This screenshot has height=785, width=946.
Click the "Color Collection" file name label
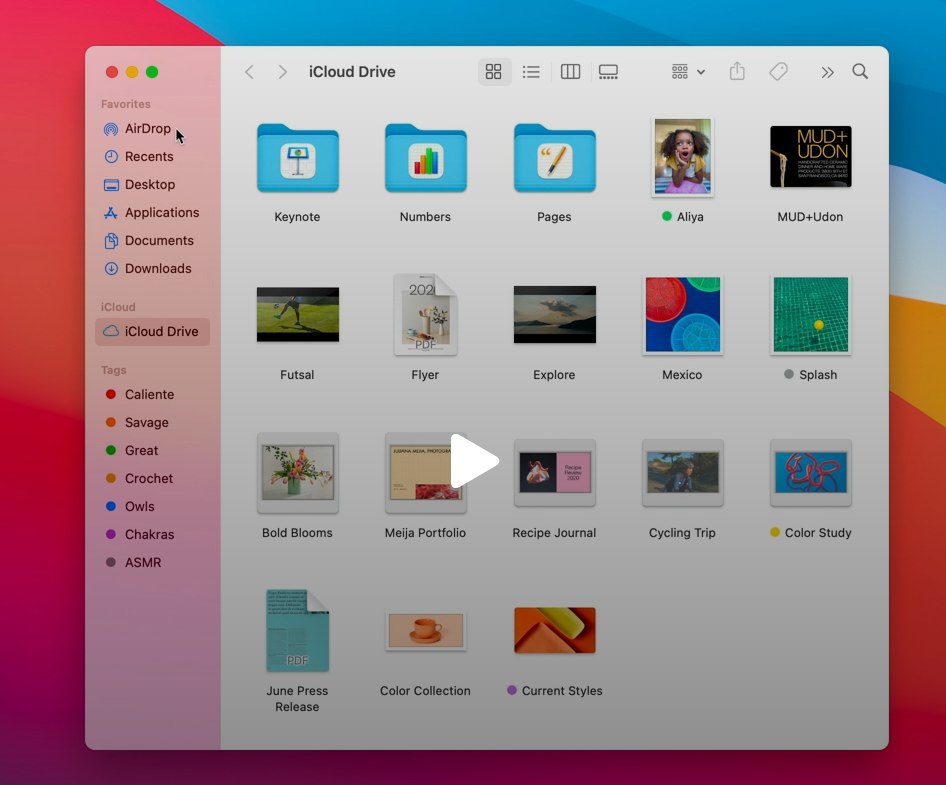[x=425, y=691]
